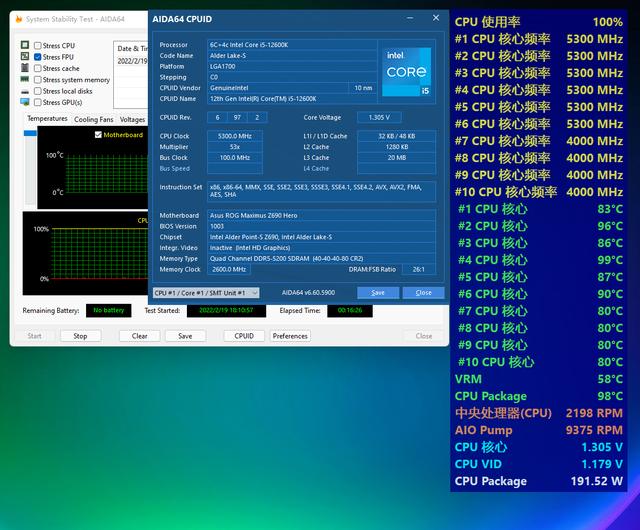Click the Code Name value Alder Lake-S

pyautogui.click(x=292, y=56)
